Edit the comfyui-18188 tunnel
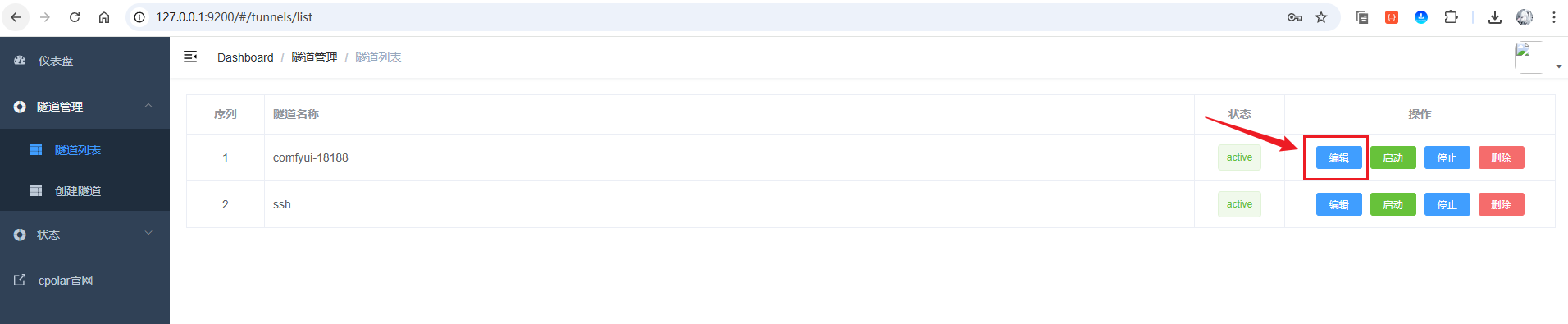 (x=1338, y=157)
